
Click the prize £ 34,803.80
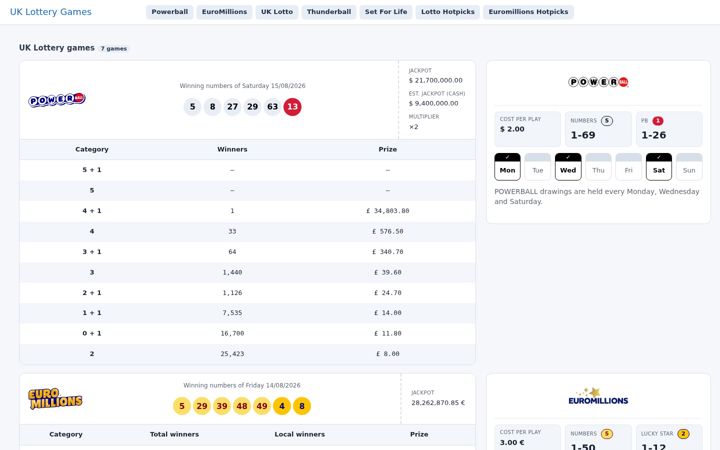(x=388, y=211)
